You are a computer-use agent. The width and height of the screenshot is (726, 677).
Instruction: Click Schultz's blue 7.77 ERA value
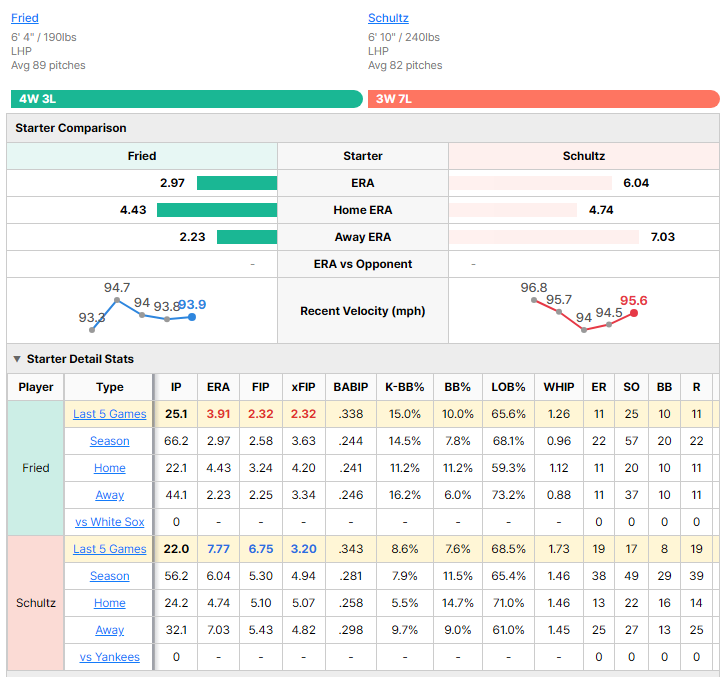point(218,549)
